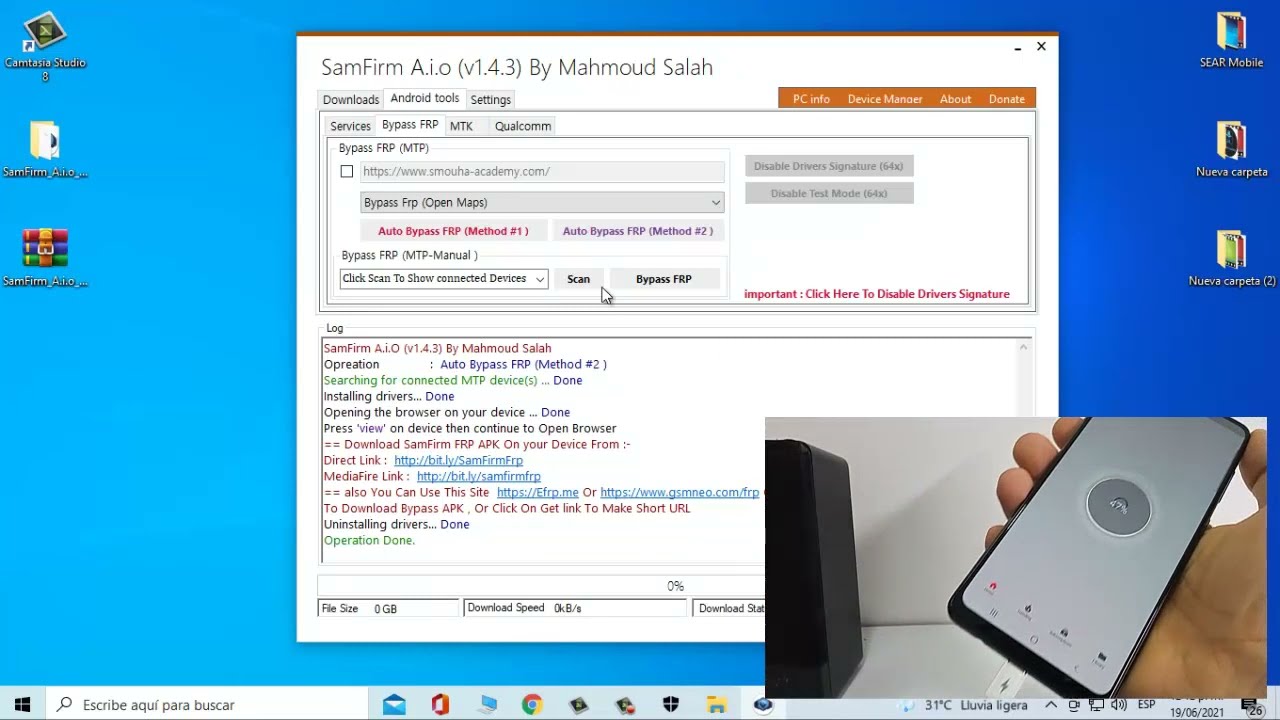Click the taskbar search magnifier icon
The height and width of the screenshot is (720, 1280).
pos(65,705)
